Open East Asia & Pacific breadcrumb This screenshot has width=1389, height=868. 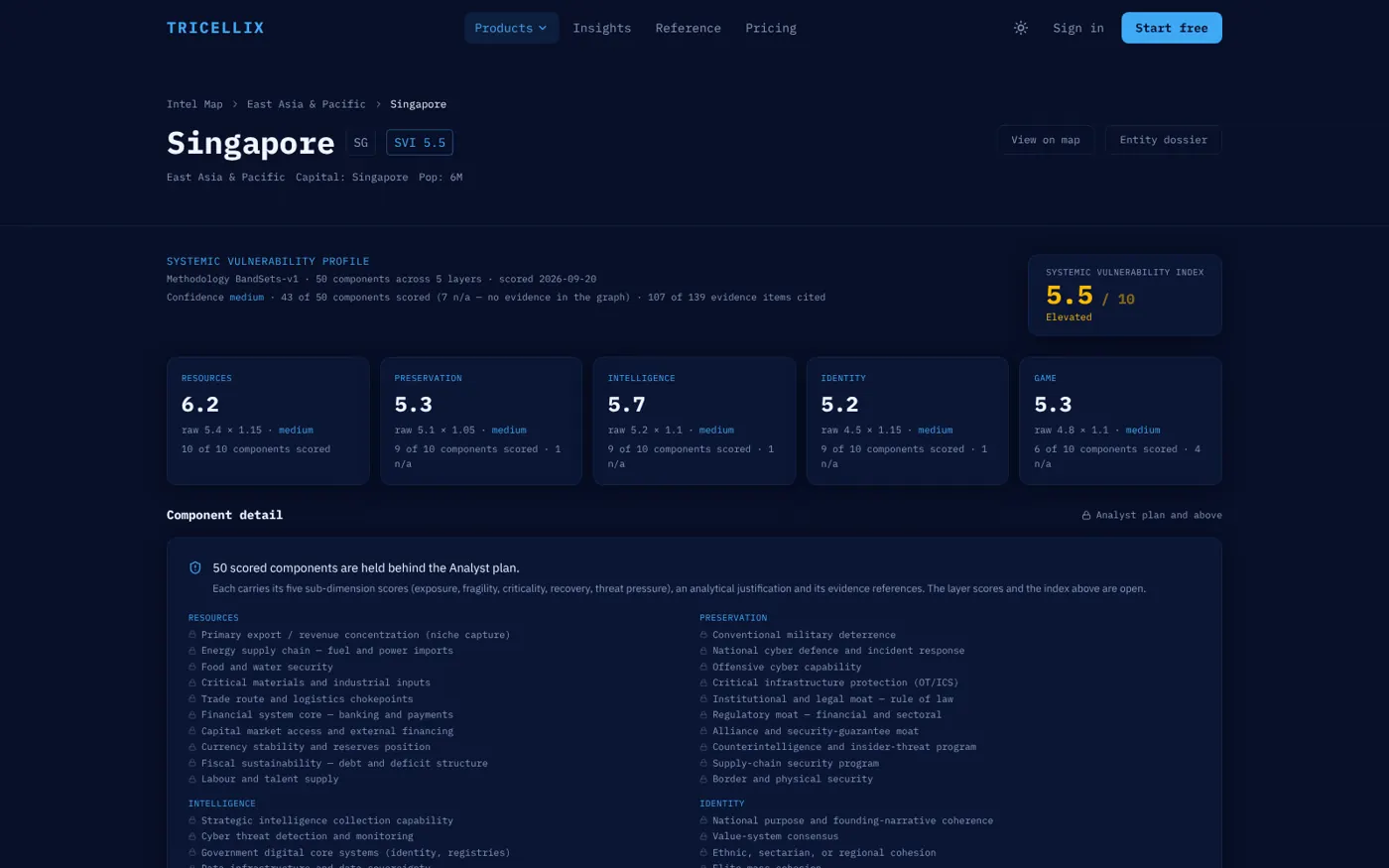(307, 104)
